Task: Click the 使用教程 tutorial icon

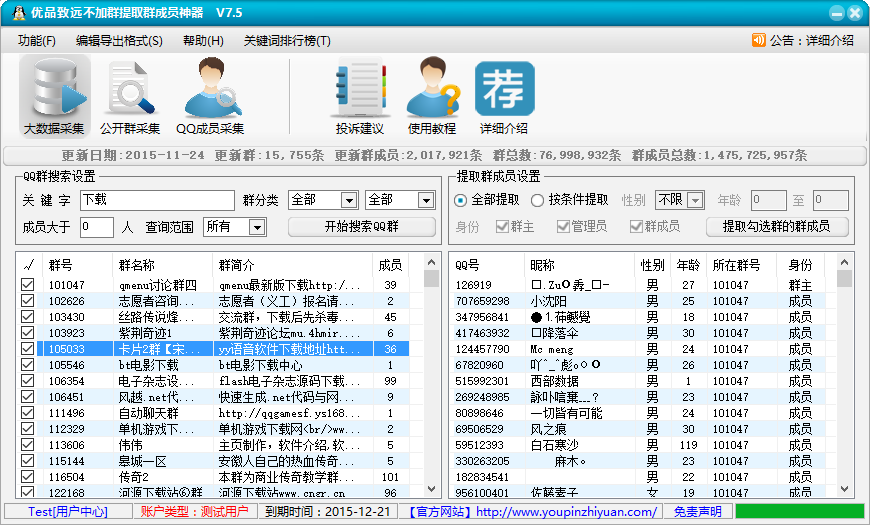Action: pos(432,90)
